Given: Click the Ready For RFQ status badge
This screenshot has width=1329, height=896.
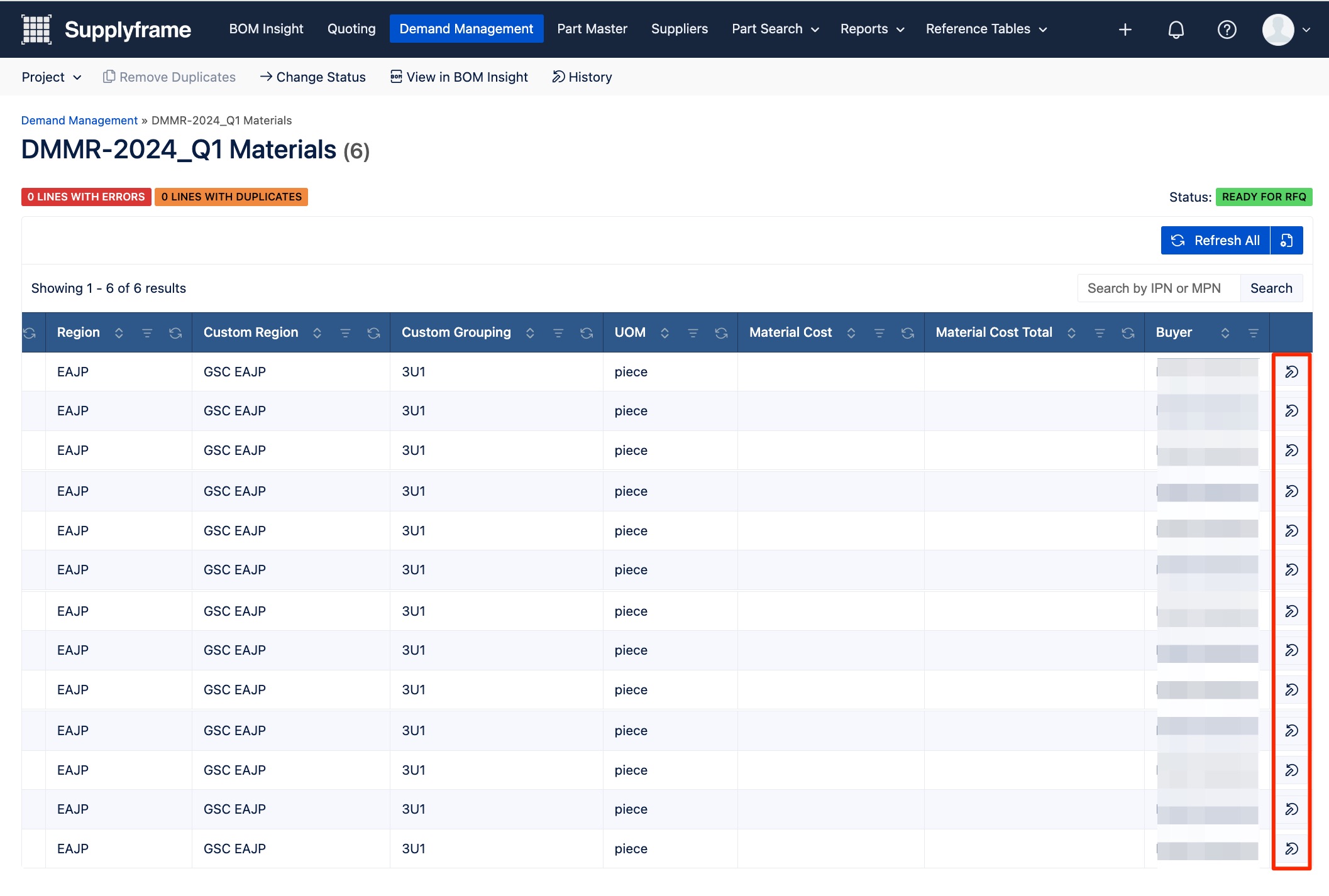Looking at the screenshot, I should (x=1264, y=197).
